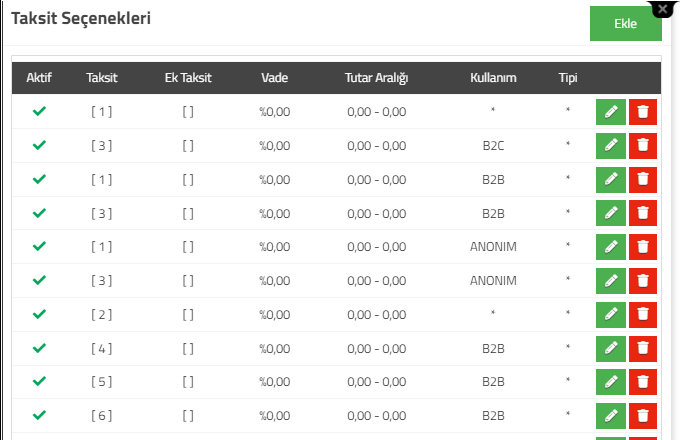Delete the B2B taksit [6] row
680x440 pixels.
click(x=643, y=416)
